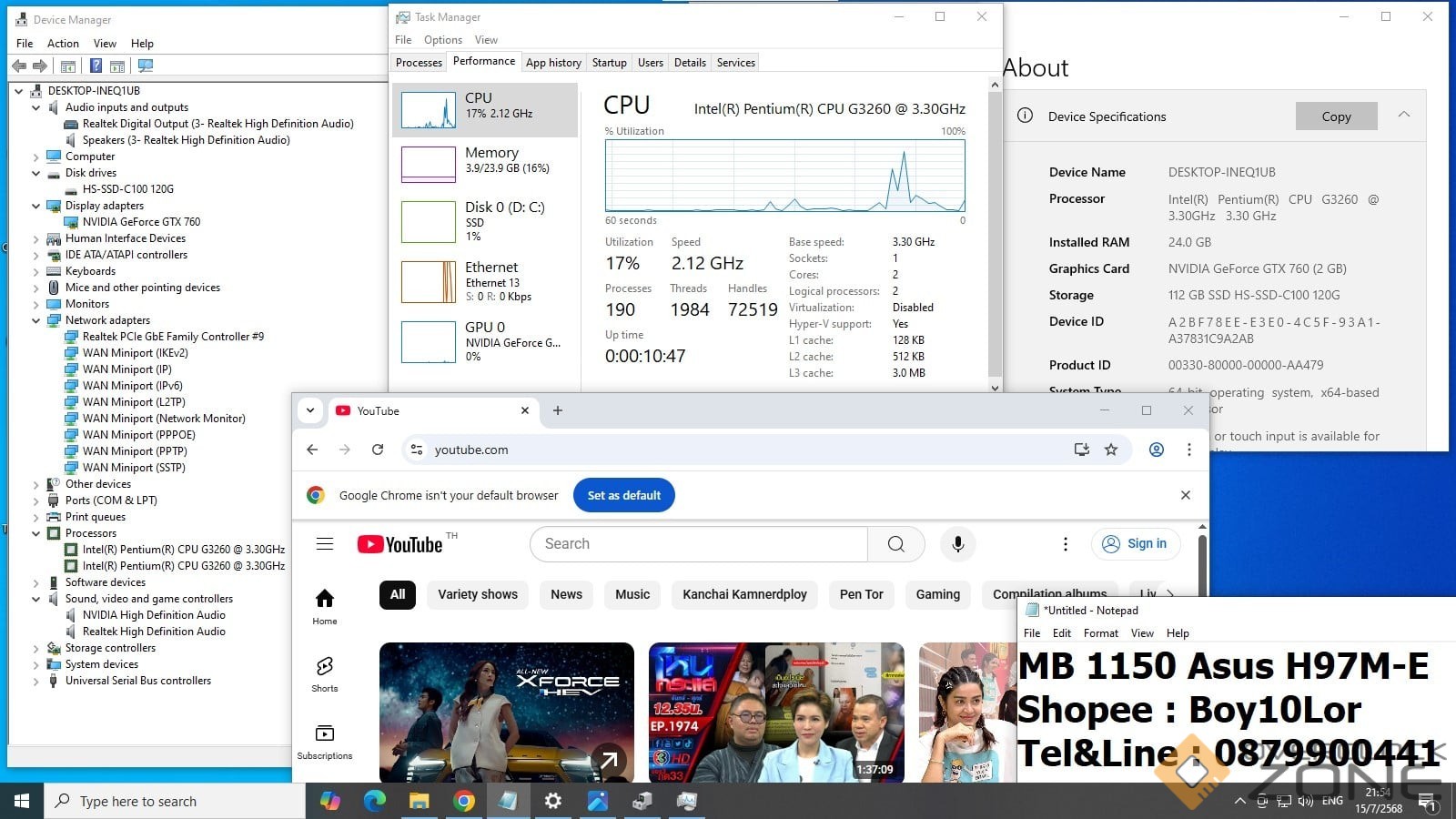
Task: Select the Gaming filter chip
Action: pos(937,594)
